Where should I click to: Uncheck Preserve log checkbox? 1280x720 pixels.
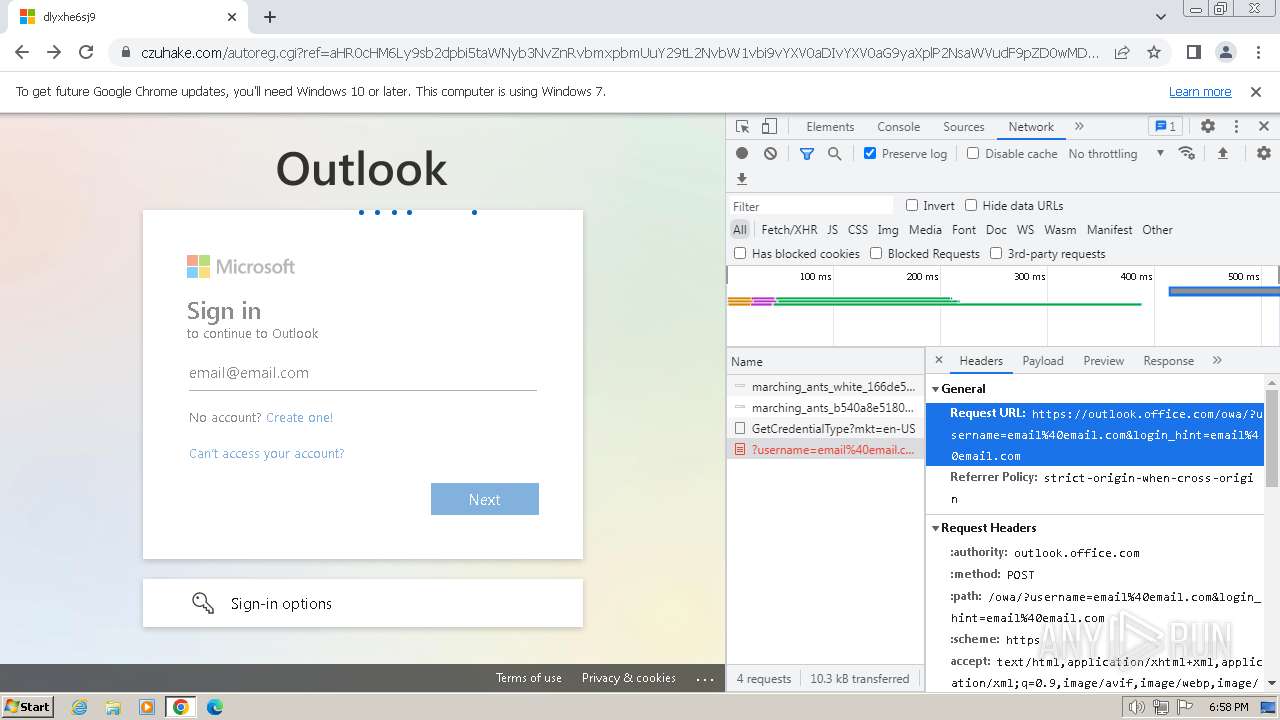click(x=870, y=153)
